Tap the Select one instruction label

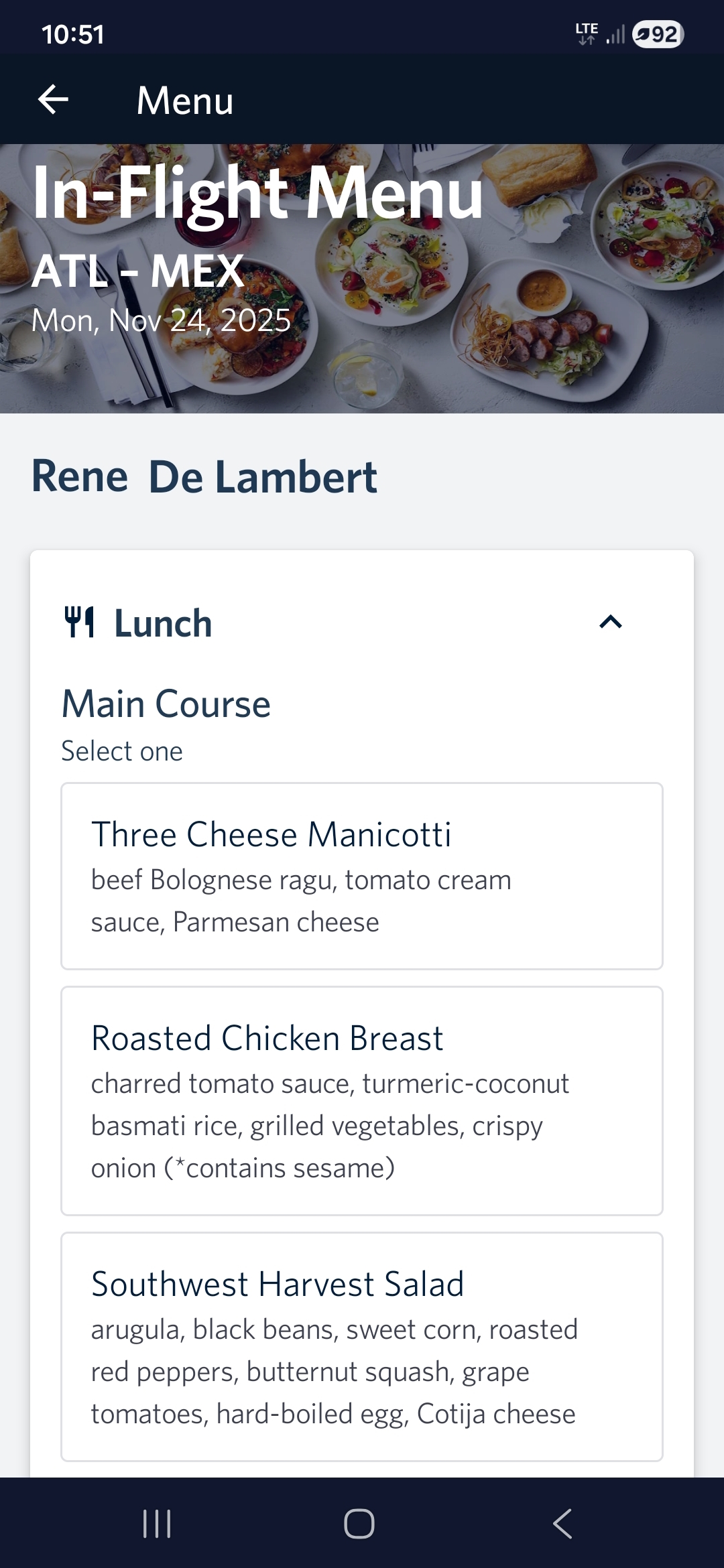click(122, 751)
